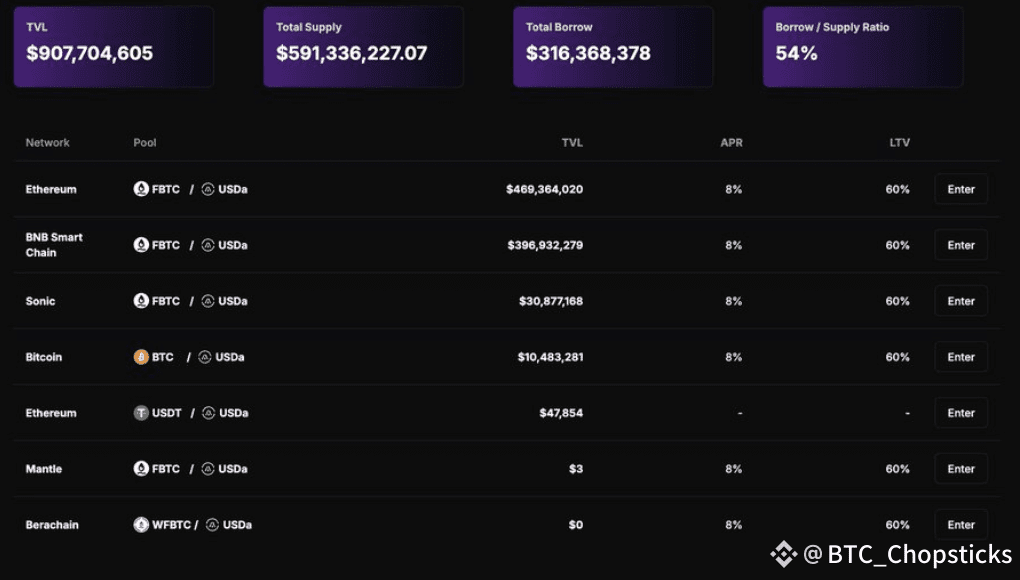Open the Mantle pool with Enter
The image size is (1020, 580).
pos(961,469)
